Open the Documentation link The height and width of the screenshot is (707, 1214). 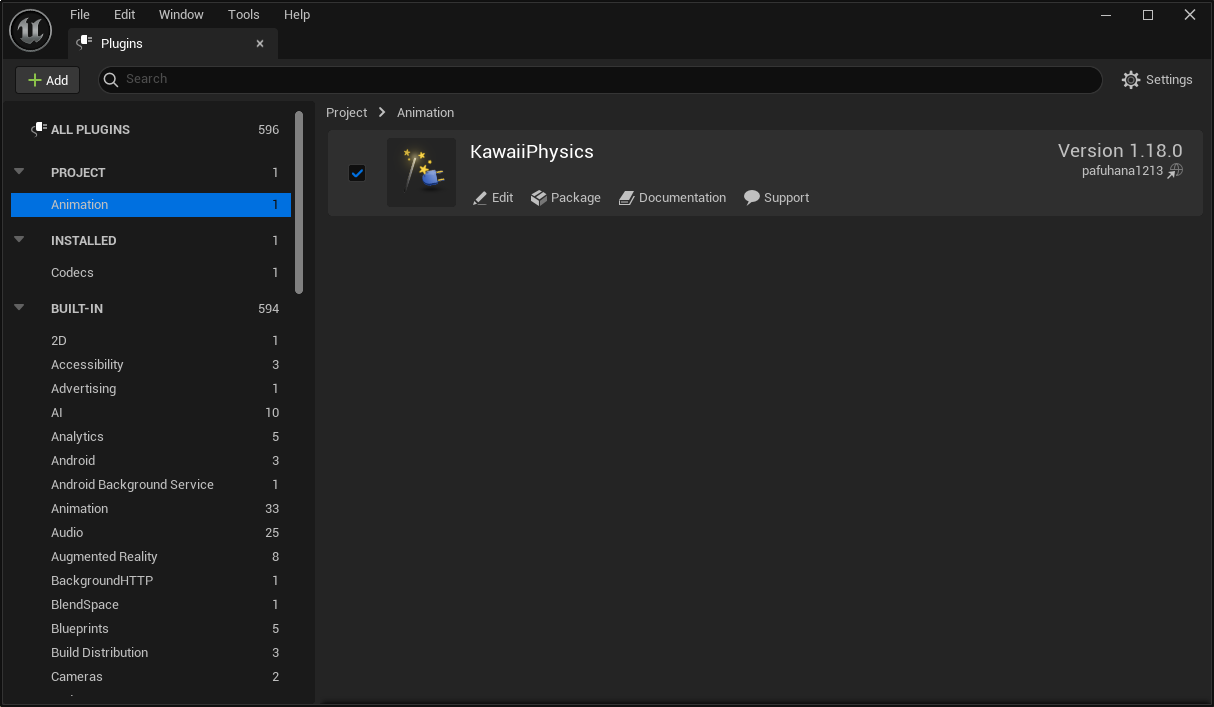673,198
